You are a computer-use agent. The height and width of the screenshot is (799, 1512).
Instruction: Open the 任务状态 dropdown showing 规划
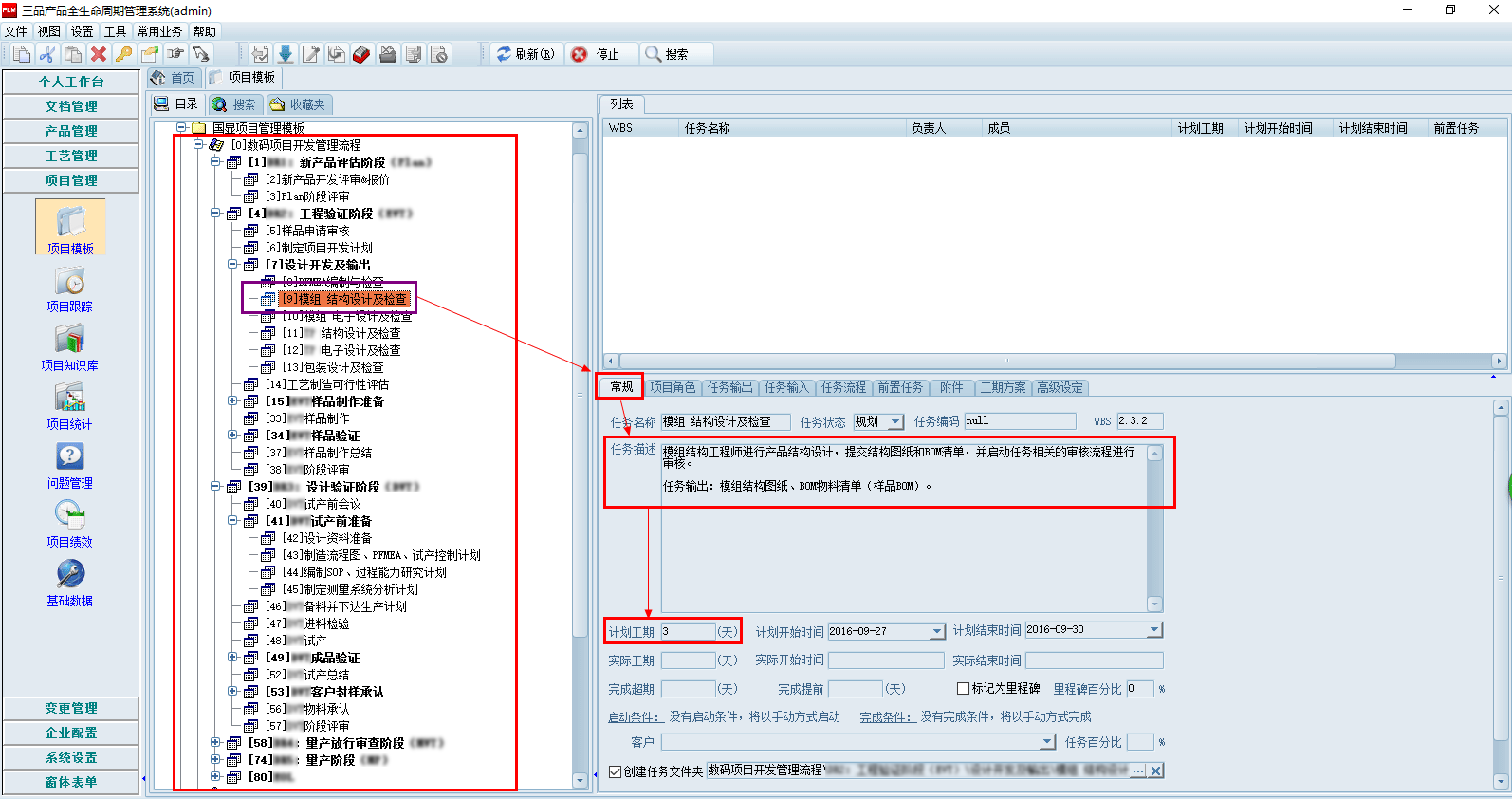[x=895, y=421]
